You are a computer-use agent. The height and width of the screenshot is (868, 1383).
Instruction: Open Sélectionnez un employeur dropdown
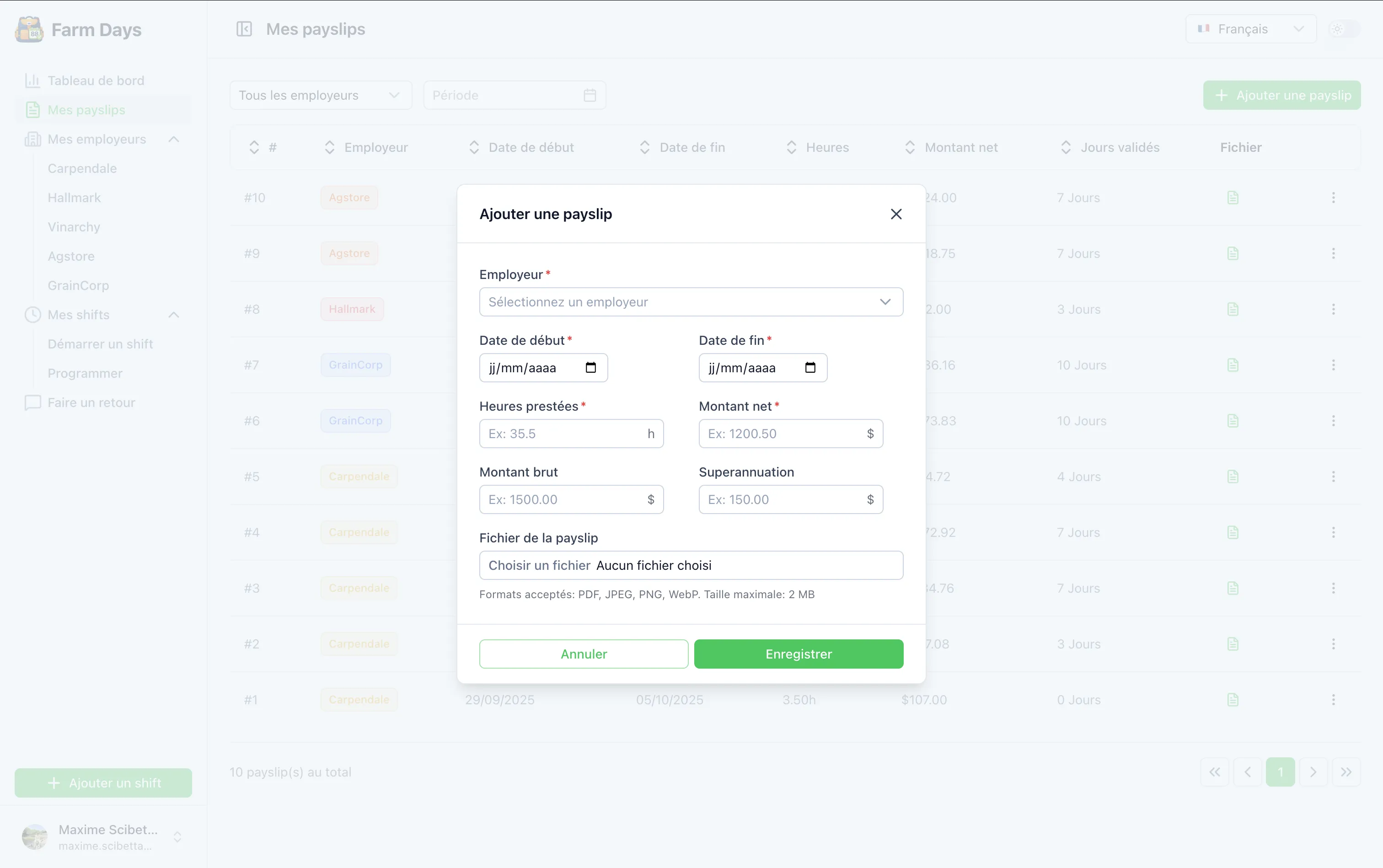coord(691,302)
